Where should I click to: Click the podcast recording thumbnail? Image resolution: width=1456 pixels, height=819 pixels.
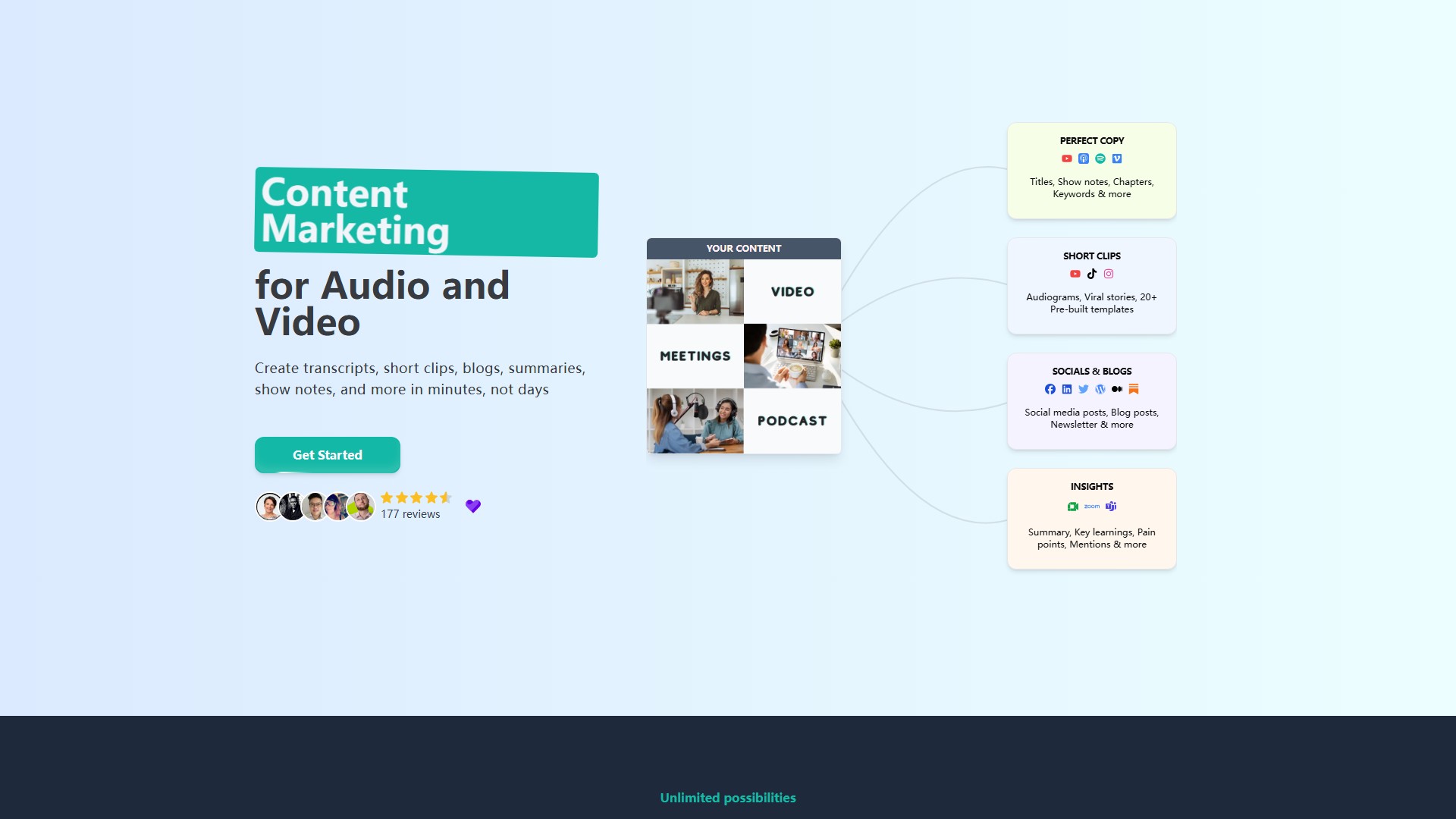(695, 421)
